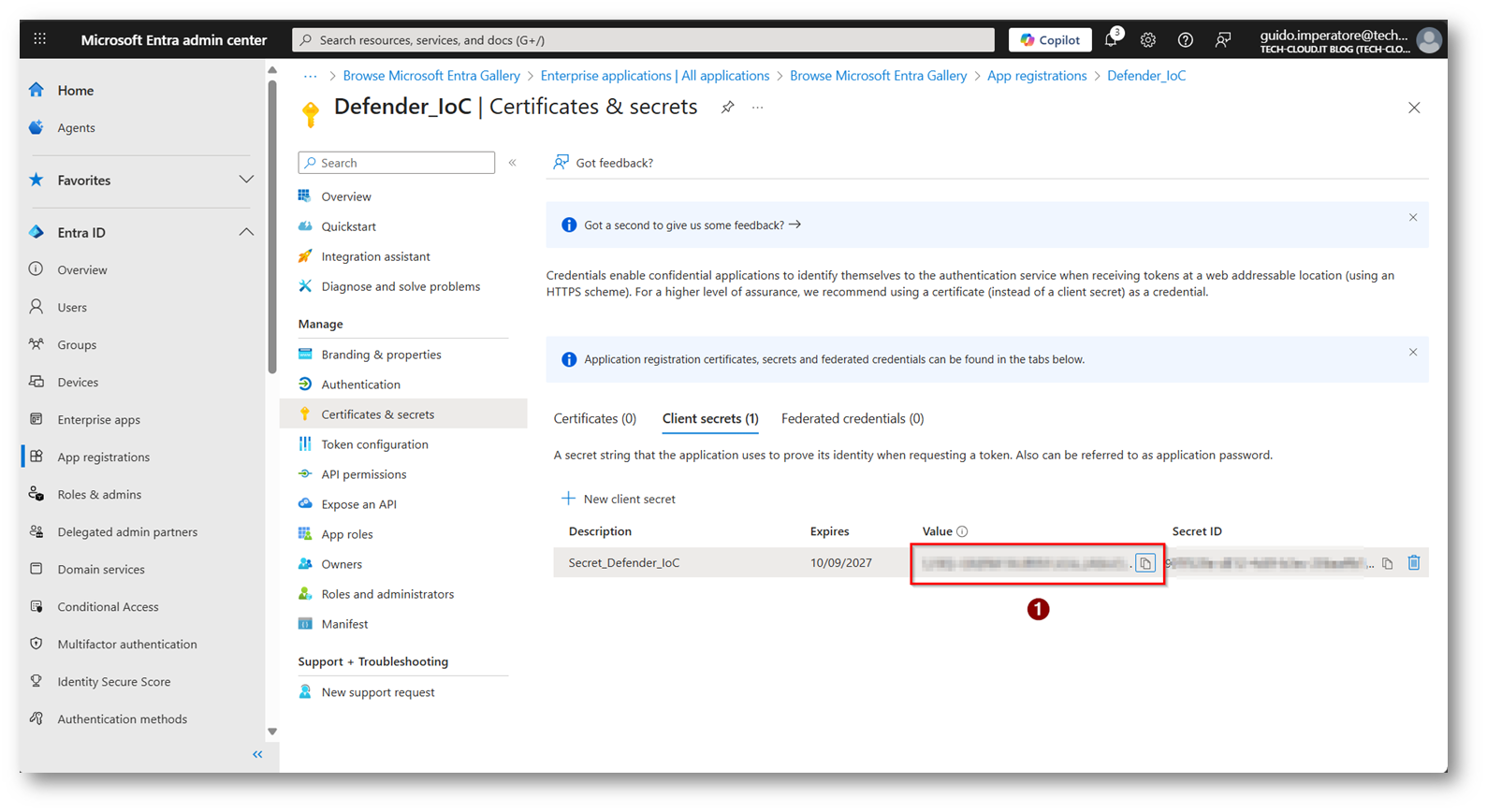Viewport: 1487px width, 812px height.
Task: Open Authentication menu item
Action: click(360, 384)
